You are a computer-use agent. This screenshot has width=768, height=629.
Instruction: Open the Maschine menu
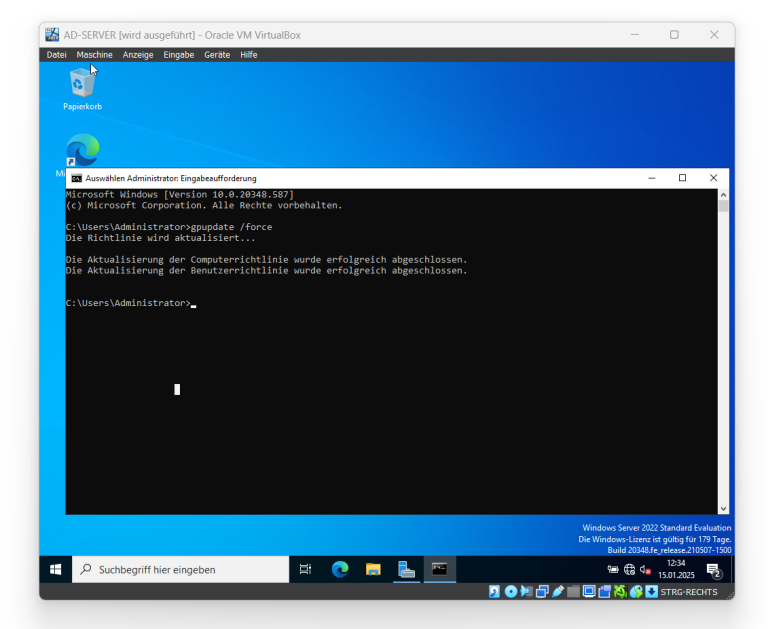coord(95,55)
